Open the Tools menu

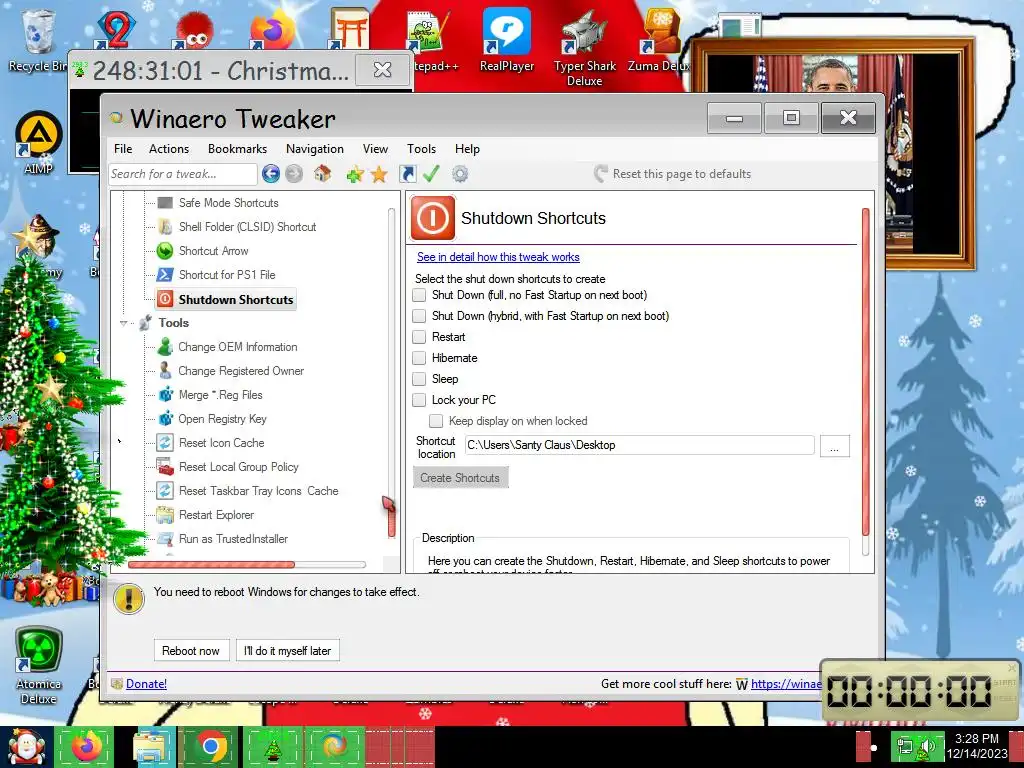(x=421, y=149)
